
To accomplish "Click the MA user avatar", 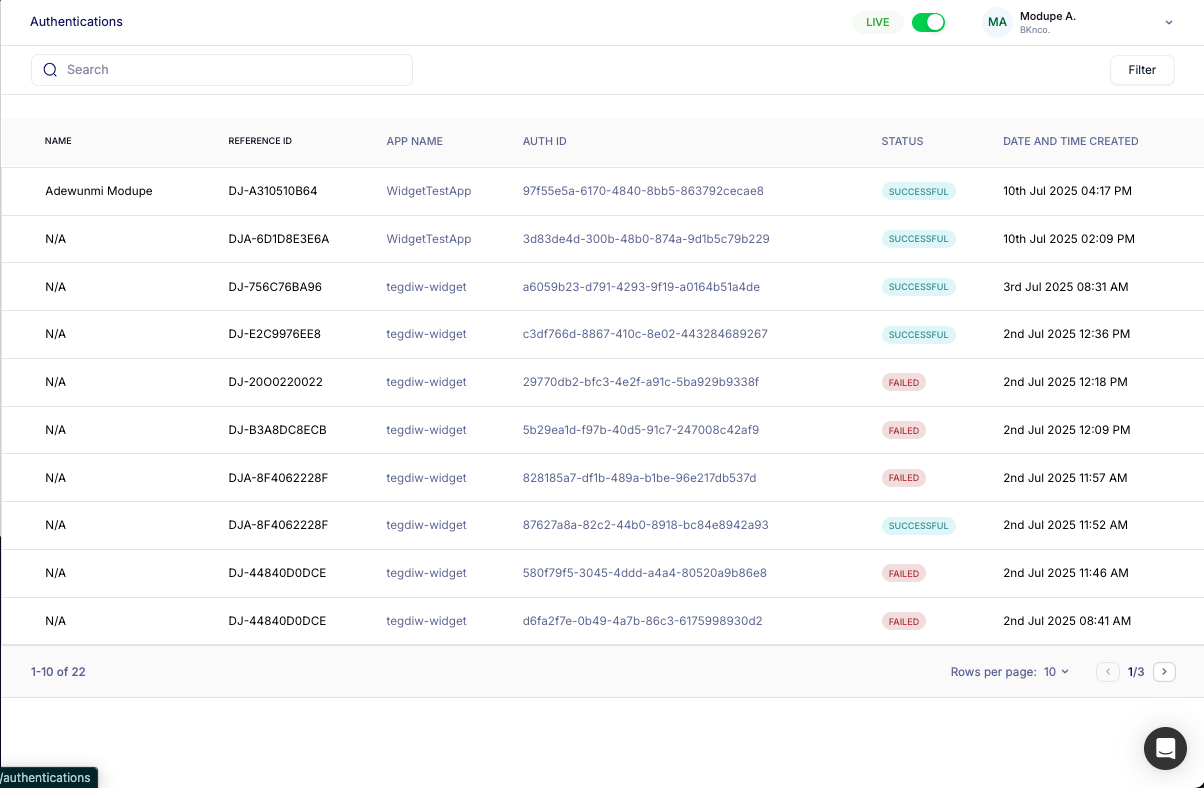I will pyautogui.click(x=997, y=22).
